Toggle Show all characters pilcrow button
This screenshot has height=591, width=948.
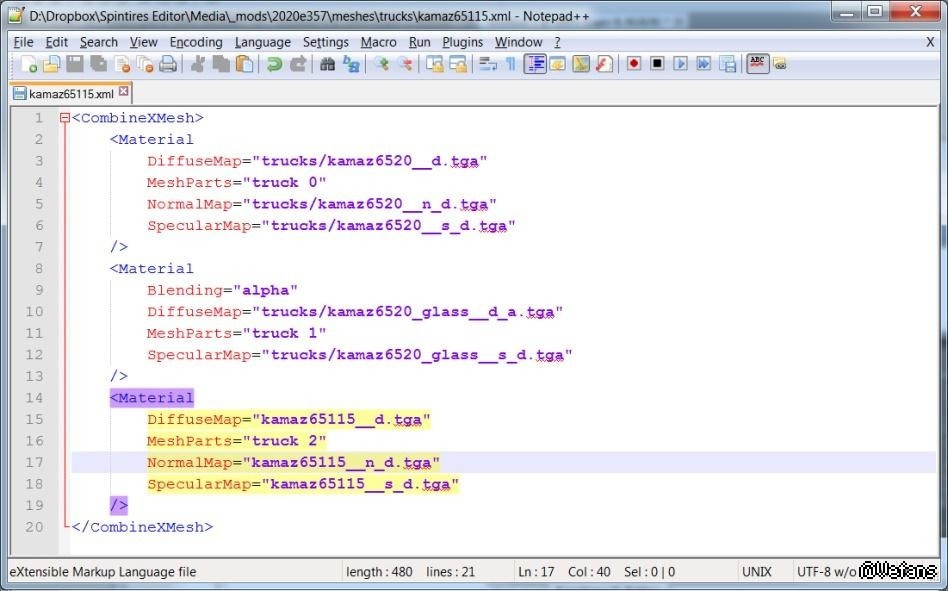pyautogui.click(x=510, y=64)
